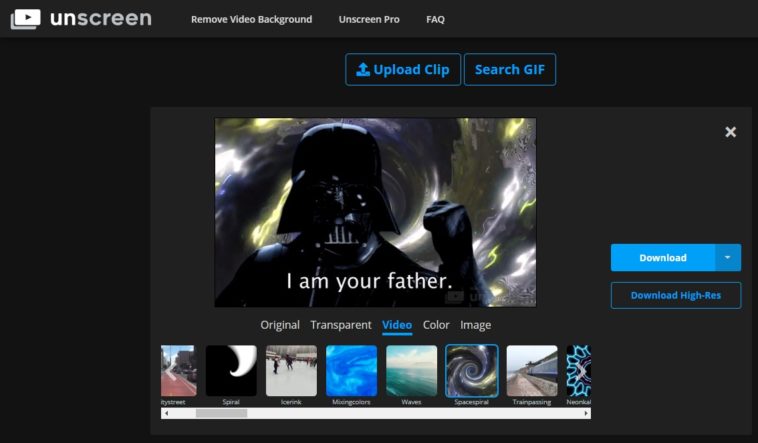Close the result panel with X

[730, 132]
